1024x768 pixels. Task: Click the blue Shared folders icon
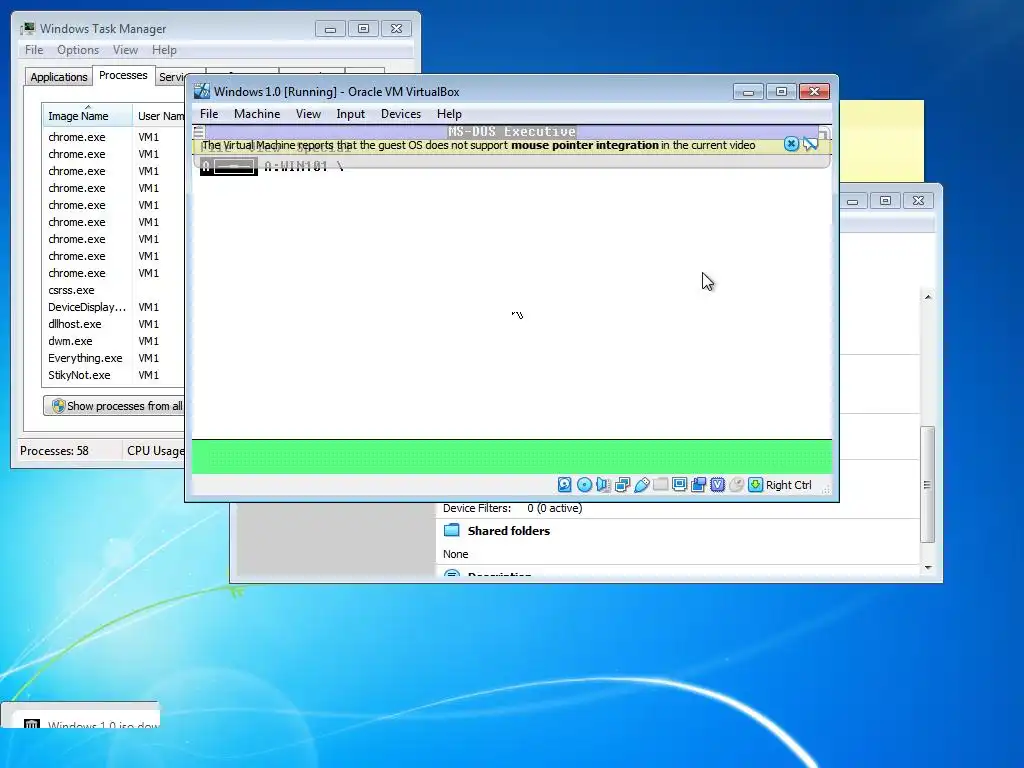click(x=451, y=530)
